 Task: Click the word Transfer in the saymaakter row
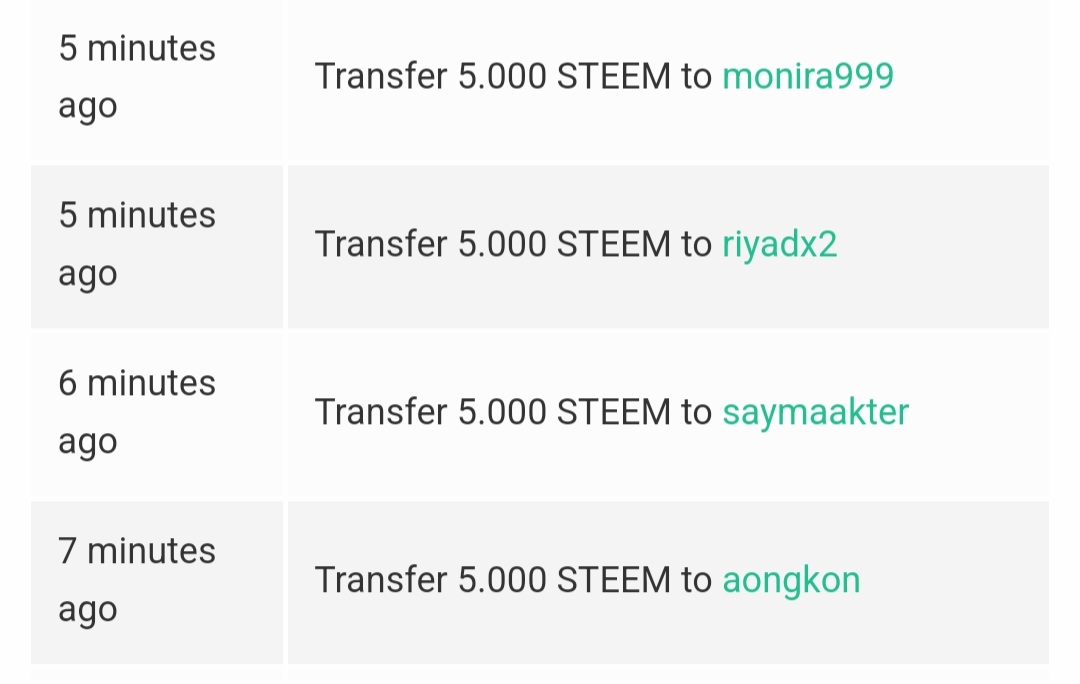point(381,412)
